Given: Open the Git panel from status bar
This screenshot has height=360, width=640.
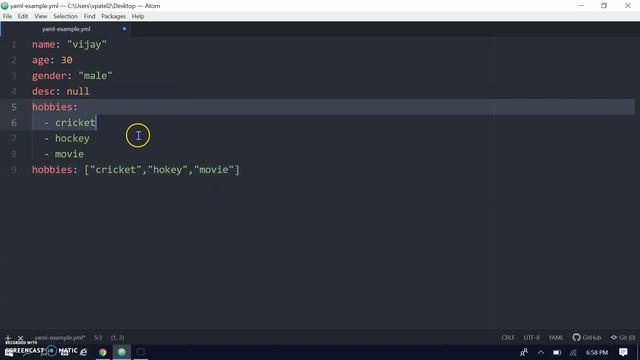Looking at the screenshot, I should pyautogui.click(x=622, y=338).
